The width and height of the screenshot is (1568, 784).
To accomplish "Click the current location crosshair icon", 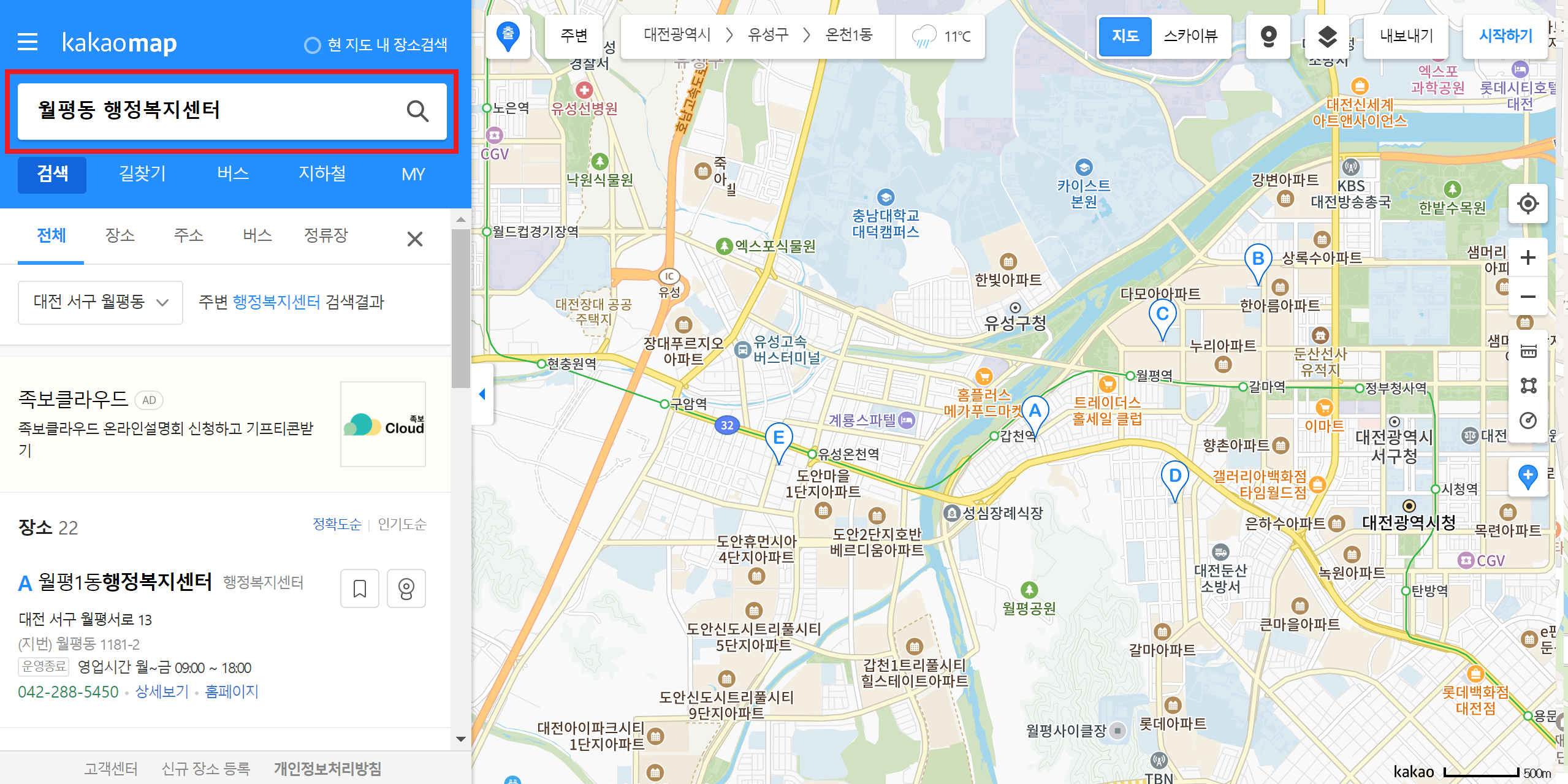I will click(1528, 204).
